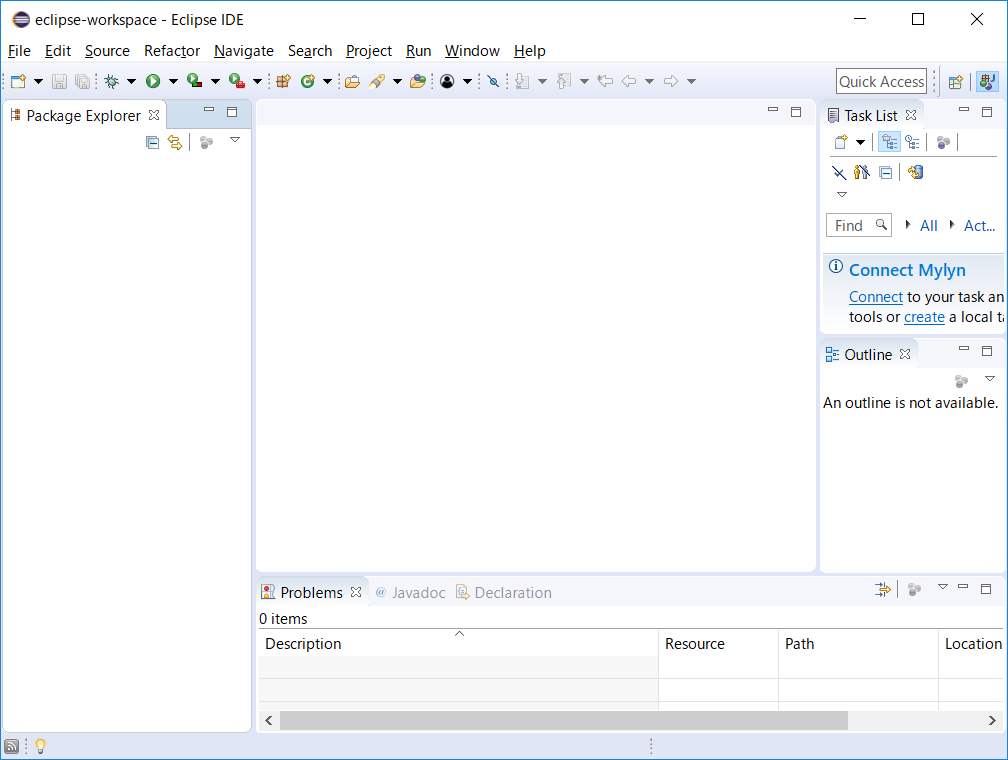
Task: Open the Back history dropdown arrow
Action: point(649,81)
